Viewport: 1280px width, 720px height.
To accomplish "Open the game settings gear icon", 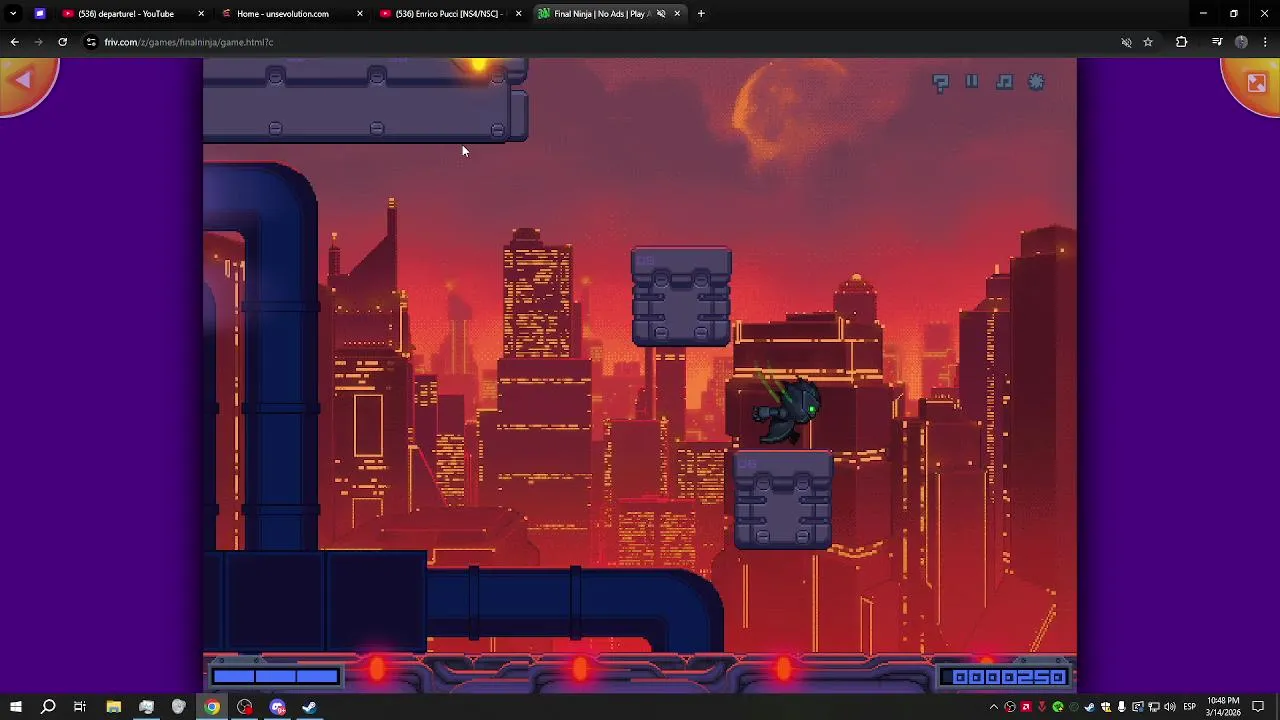I will tap(1036, 82).
